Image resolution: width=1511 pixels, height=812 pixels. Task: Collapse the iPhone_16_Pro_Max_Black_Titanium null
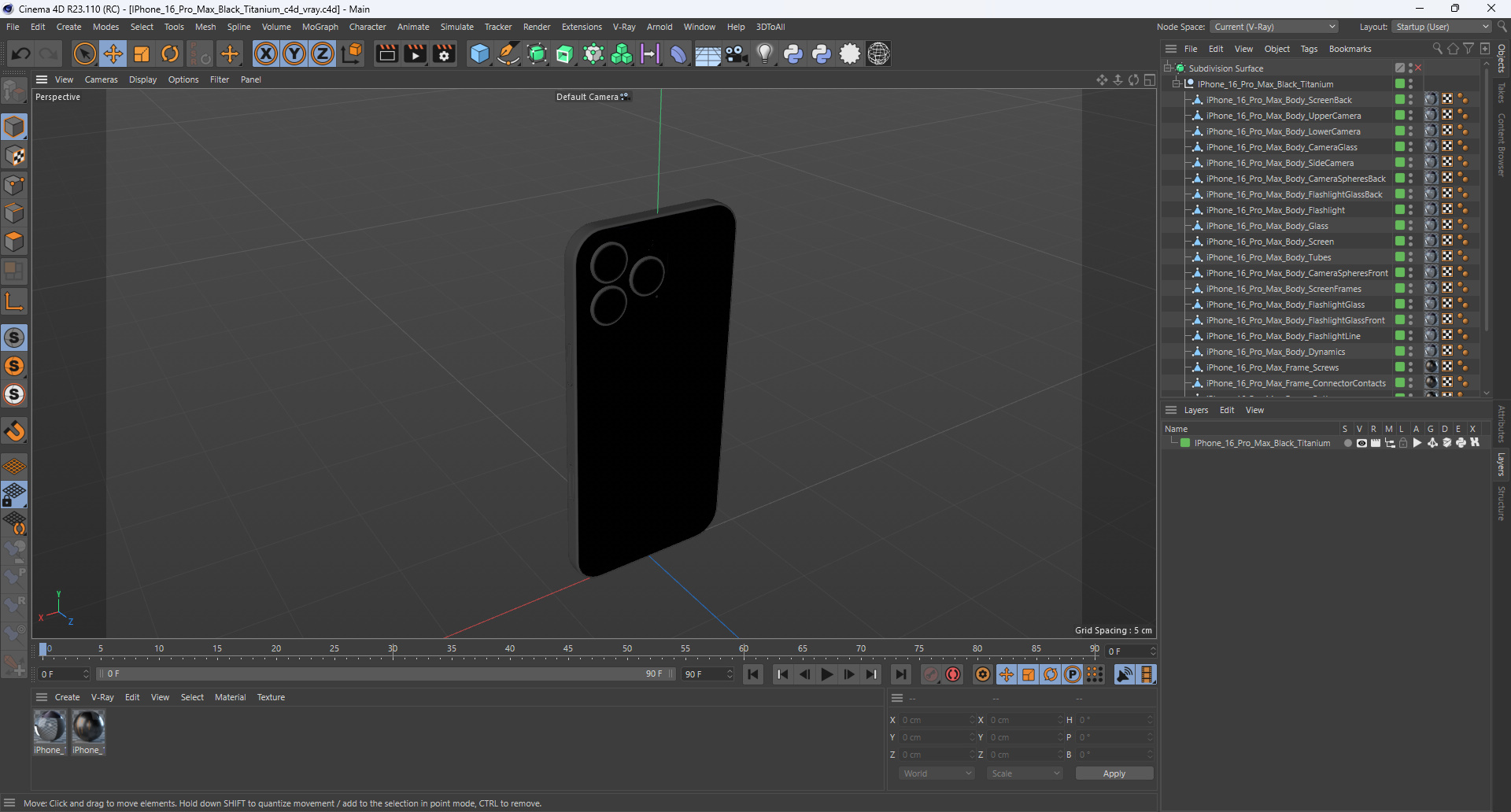(x=1177, y=84)
